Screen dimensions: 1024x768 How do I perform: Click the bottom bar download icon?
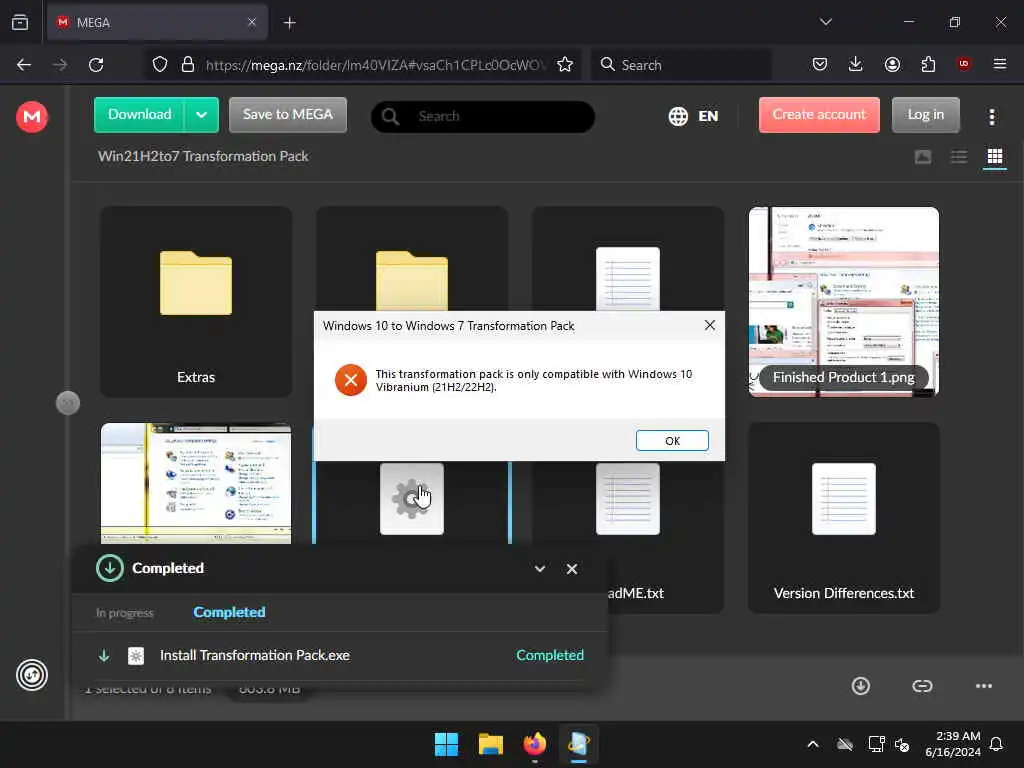[x=861, y=686]
